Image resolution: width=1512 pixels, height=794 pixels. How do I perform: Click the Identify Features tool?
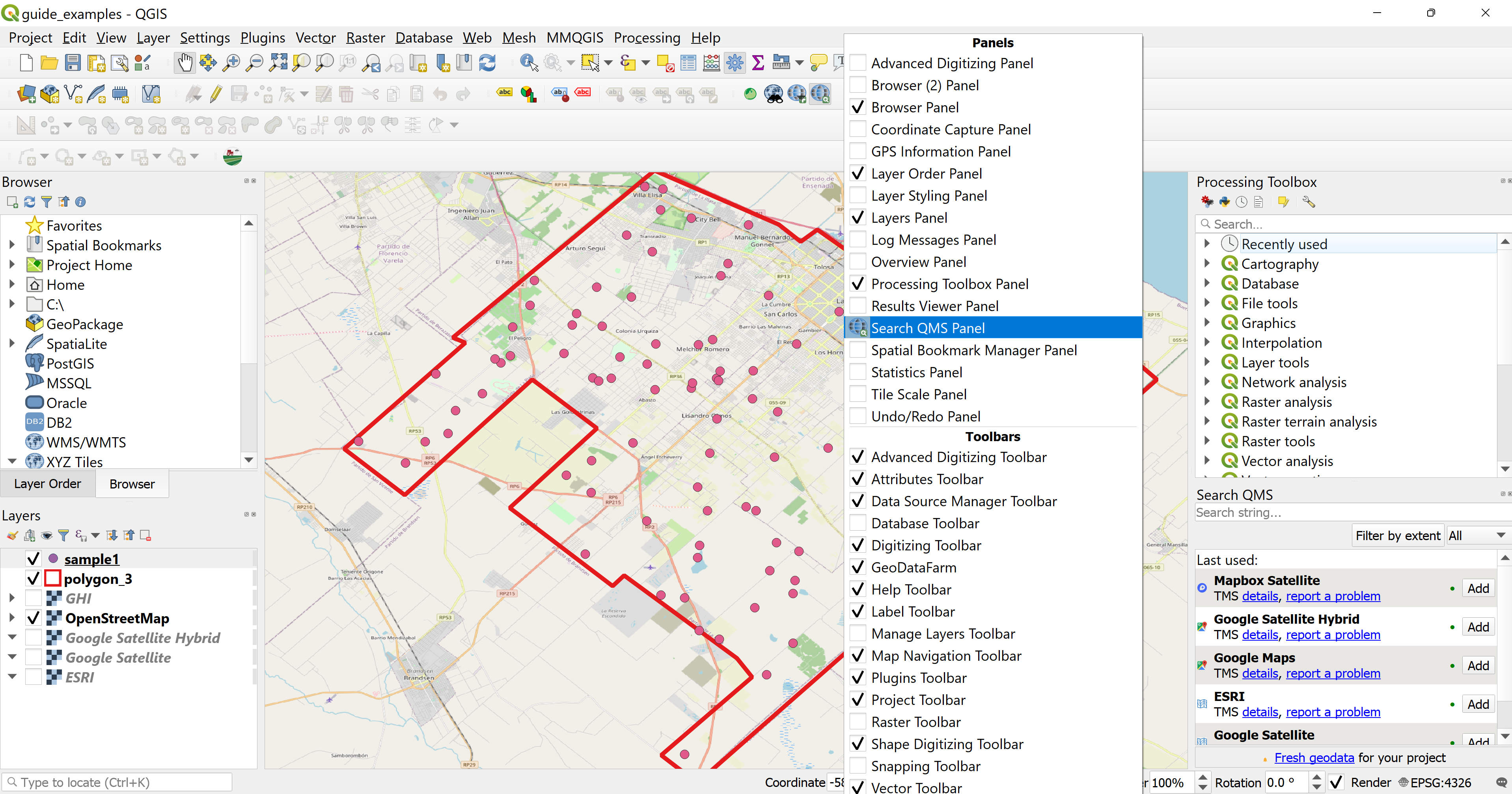coord(528,62)
